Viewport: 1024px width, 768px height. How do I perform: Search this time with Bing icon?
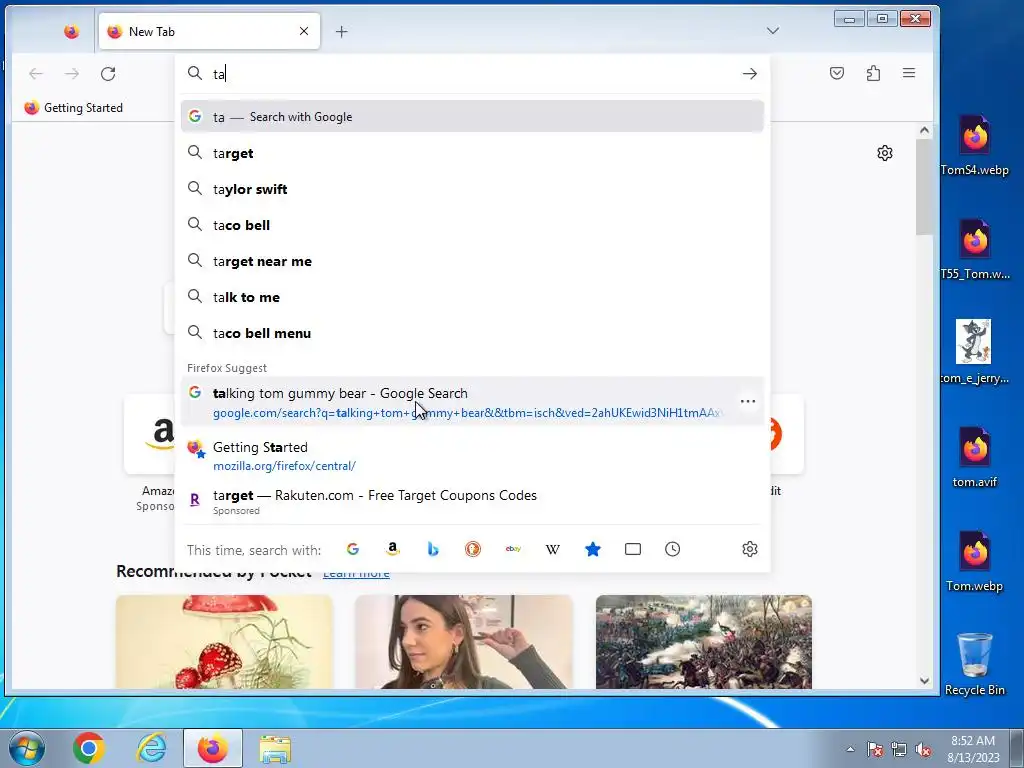(x=432, y=549)
